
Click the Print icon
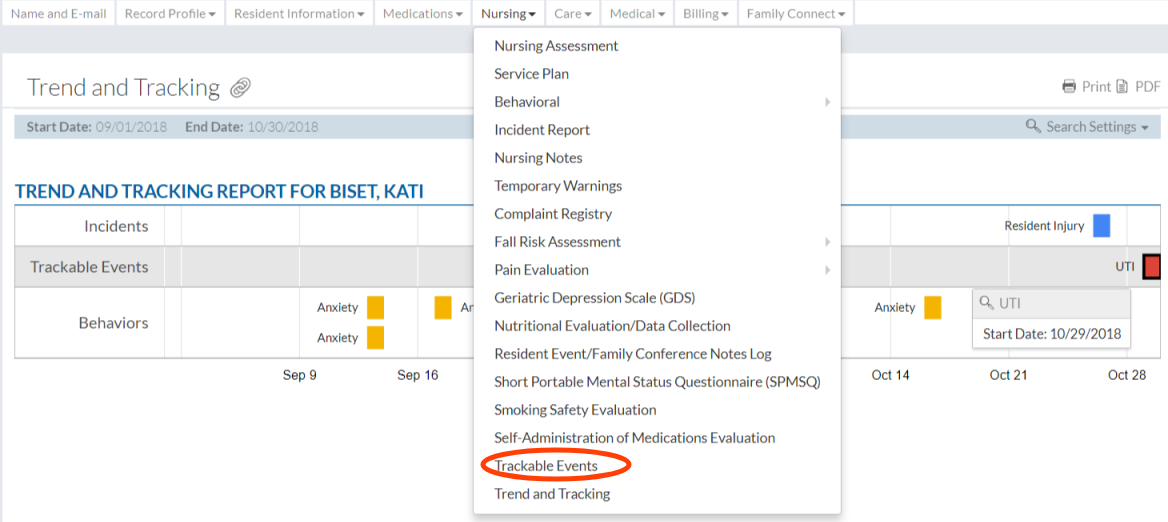point(1069,87)
